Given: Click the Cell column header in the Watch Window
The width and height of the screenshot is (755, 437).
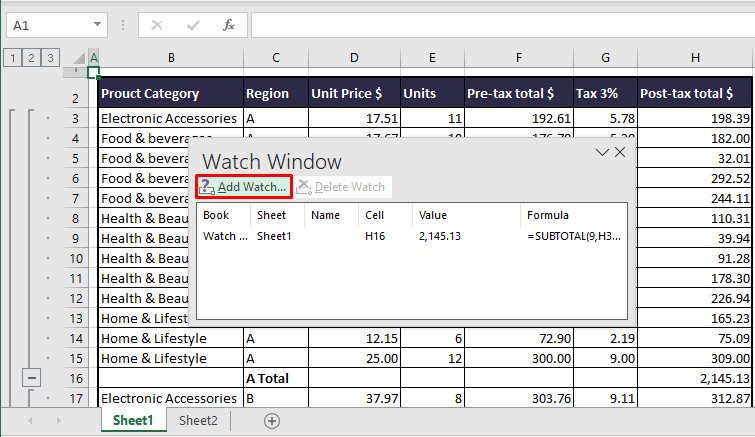Looking at the screenshot, I should (x=385, y=215).
